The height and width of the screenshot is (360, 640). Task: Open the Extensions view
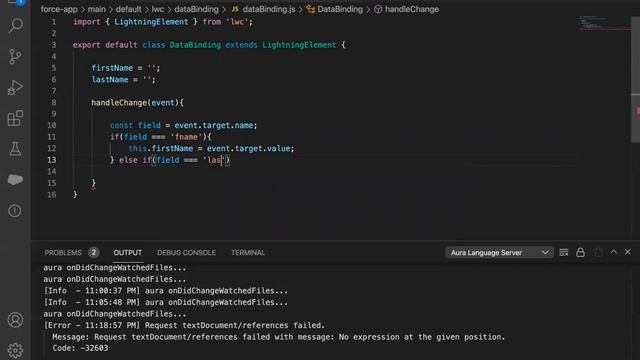15,118
